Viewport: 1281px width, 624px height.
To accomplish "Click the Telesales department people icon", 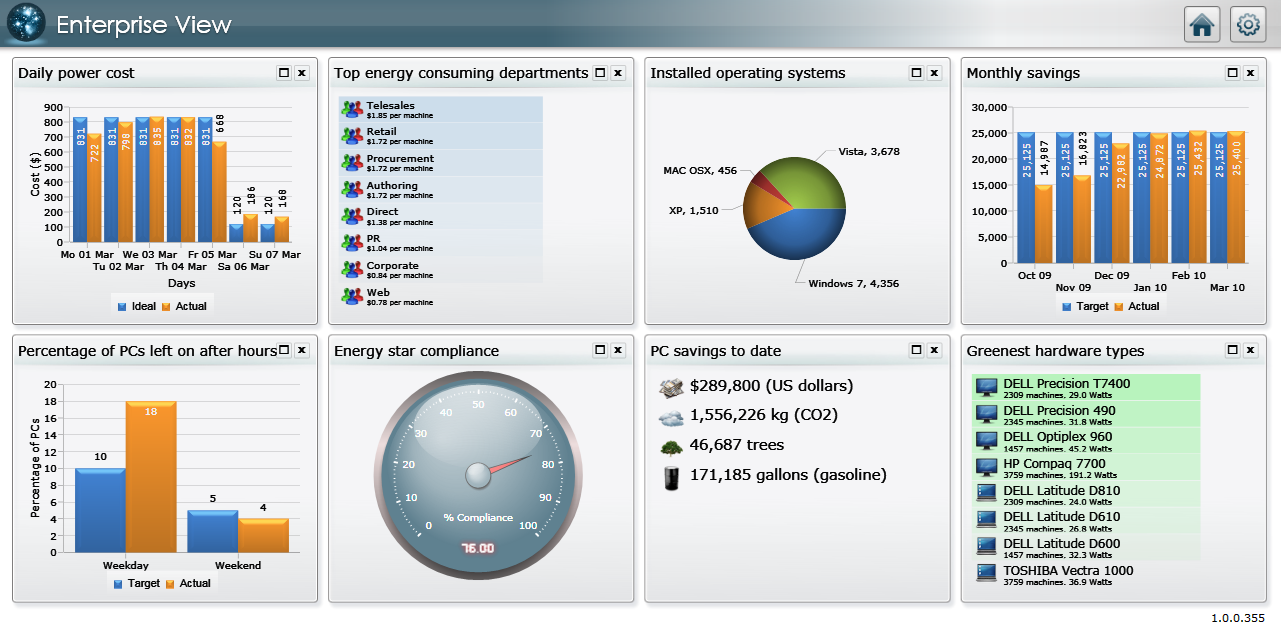I will [x=351, y=109].
